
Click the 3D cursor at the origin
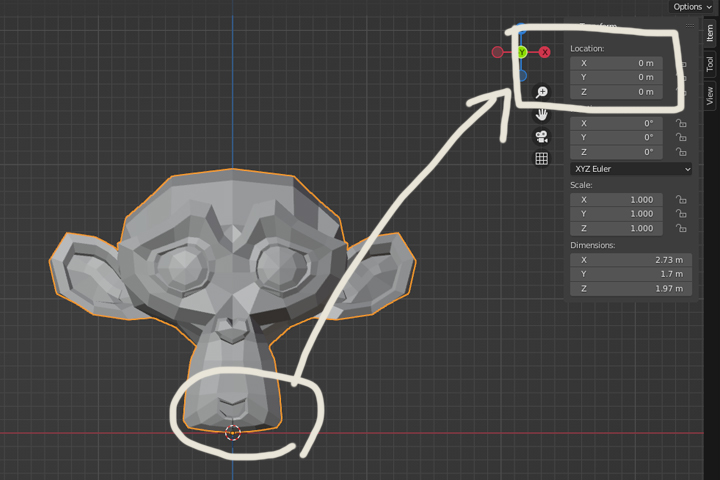(x=233, y=433)
